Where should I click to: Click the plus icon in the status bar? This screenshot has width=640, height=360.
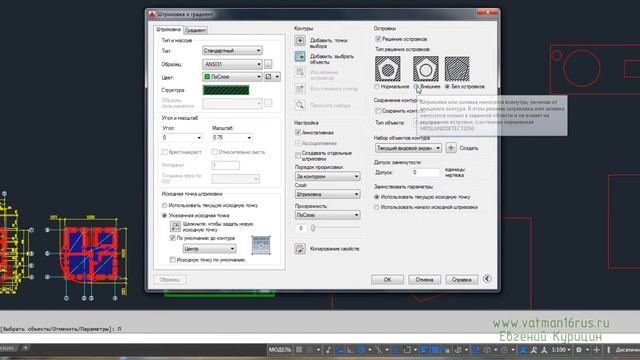[596, 350]
